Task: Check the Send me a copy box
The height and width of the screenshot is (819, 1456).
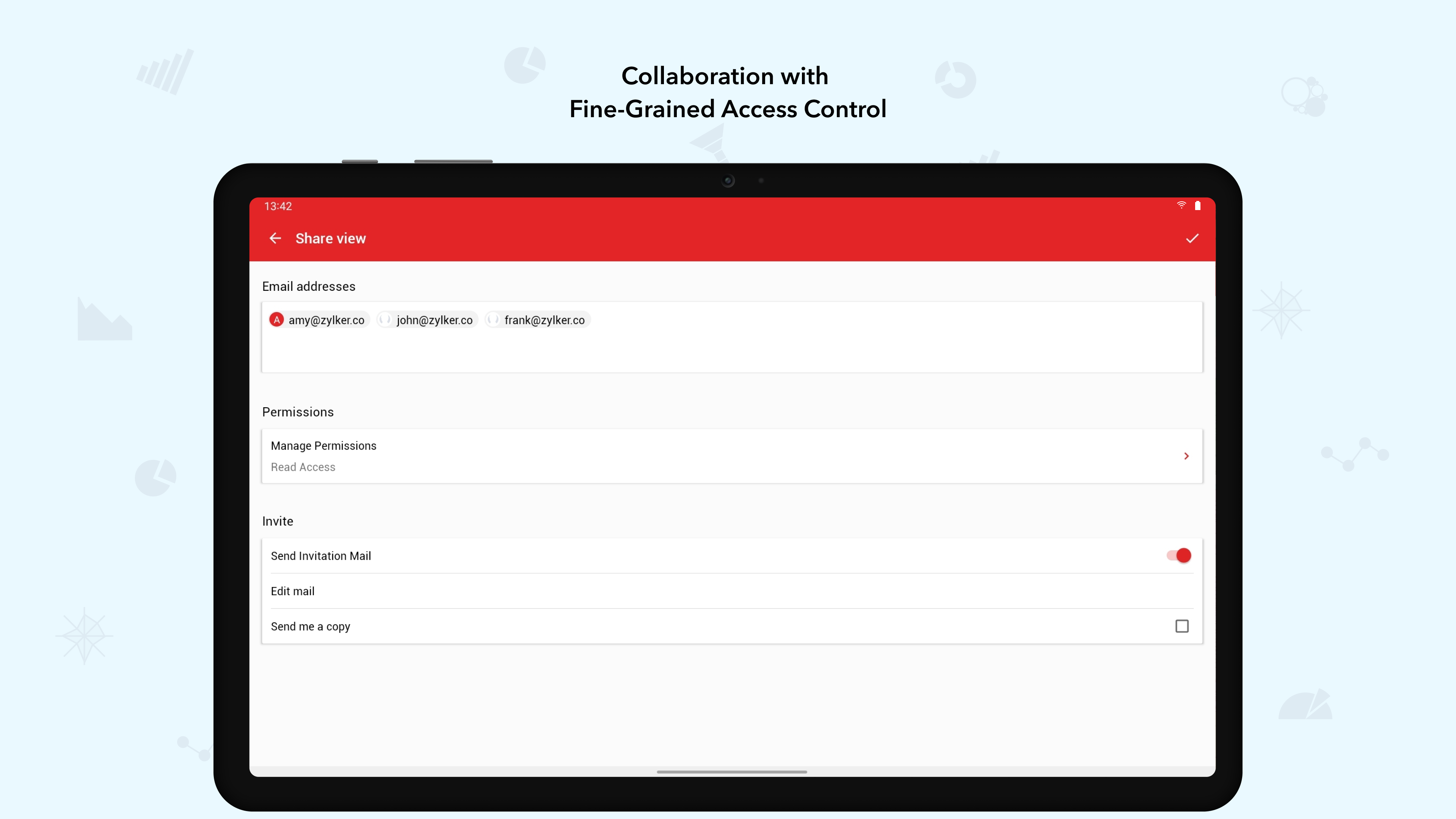Action: [1182, 626]
